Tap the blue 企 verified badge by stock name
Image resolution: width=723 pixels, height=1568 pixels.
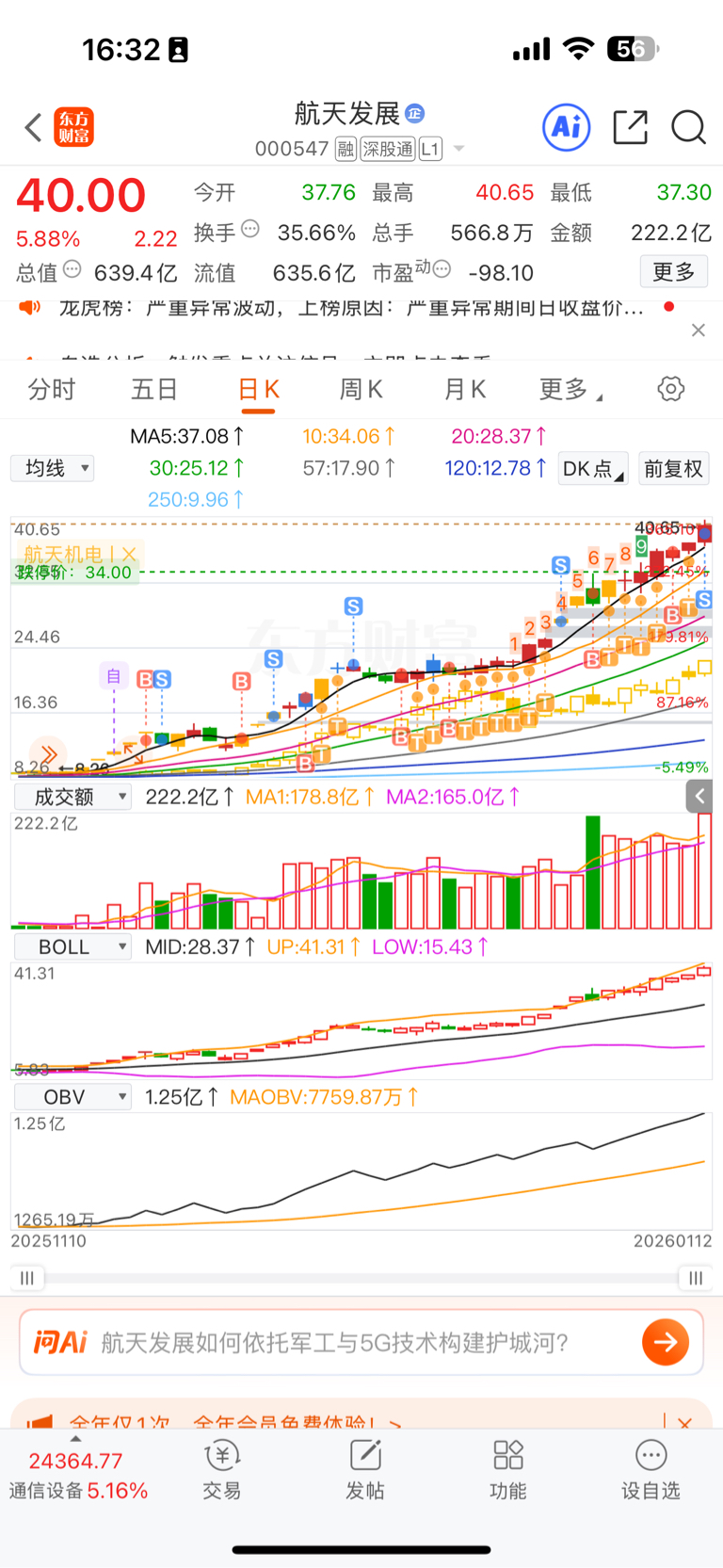pos(414,114)
